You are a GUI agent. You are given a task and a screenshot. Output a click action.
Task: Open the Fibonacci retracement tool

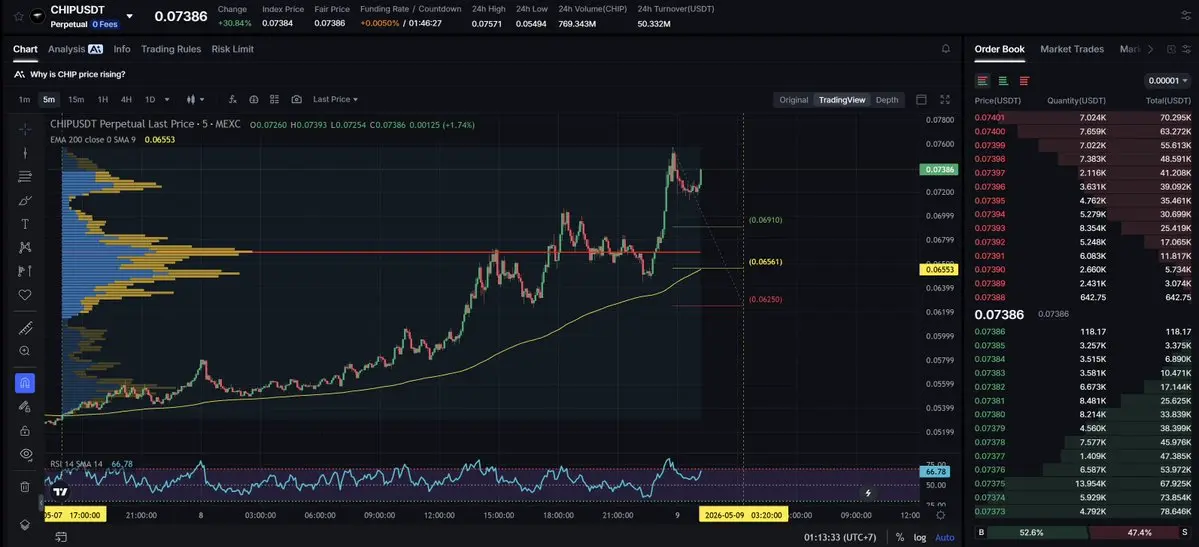point(24,177)
